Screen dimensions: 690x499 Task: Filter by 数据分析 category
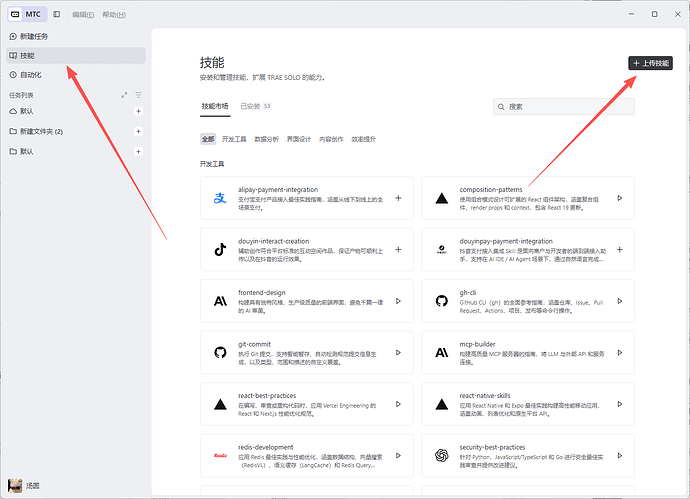tap(267, 139)
